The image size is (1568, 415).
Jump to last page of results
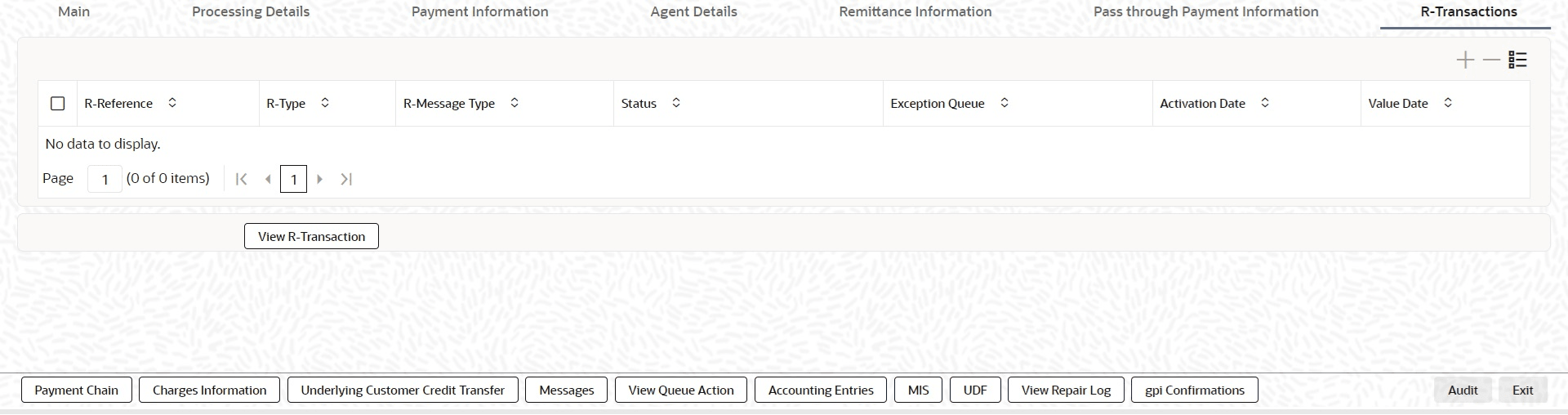click(346, 179)
